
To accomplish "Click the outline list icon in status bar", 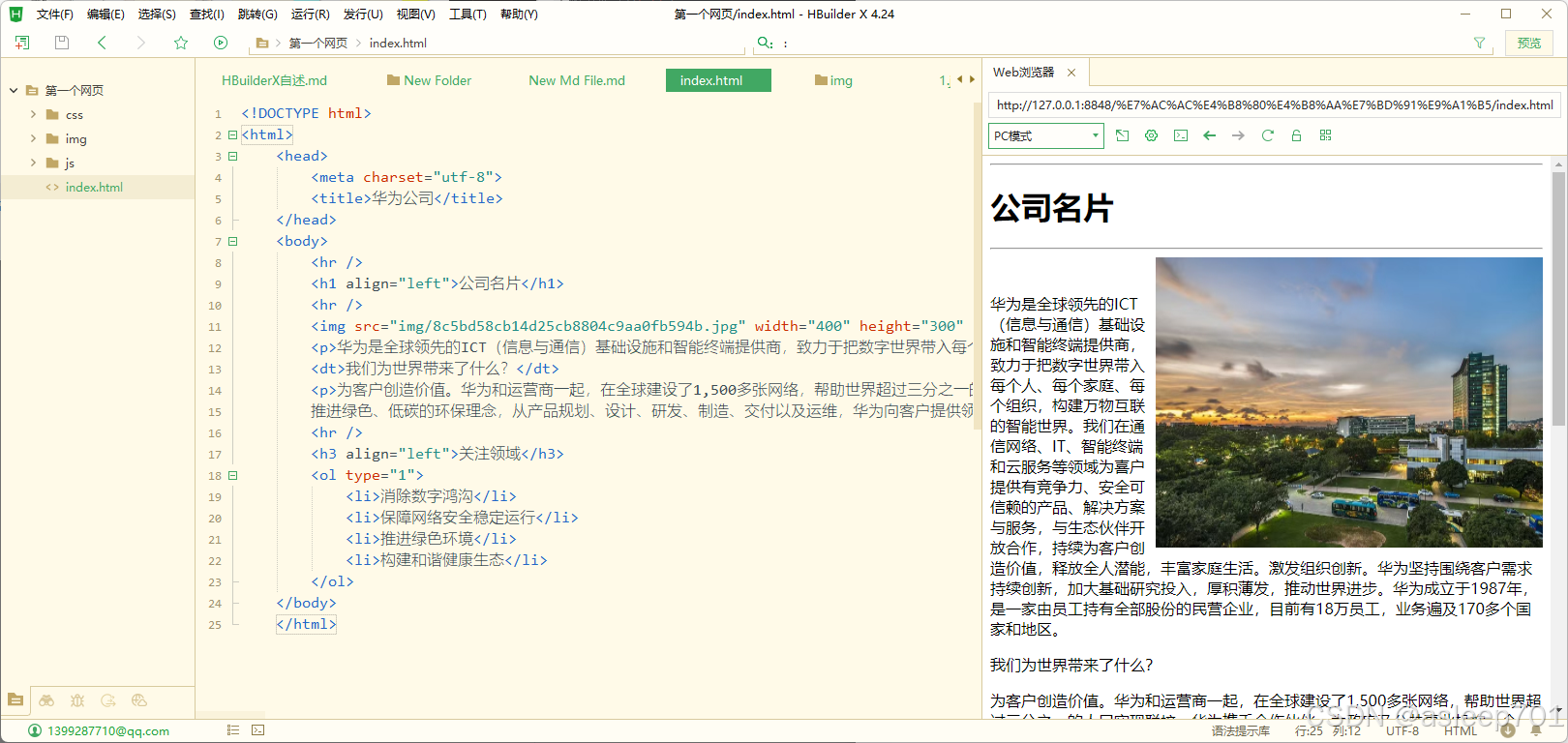I will click(x=232, y=730).
